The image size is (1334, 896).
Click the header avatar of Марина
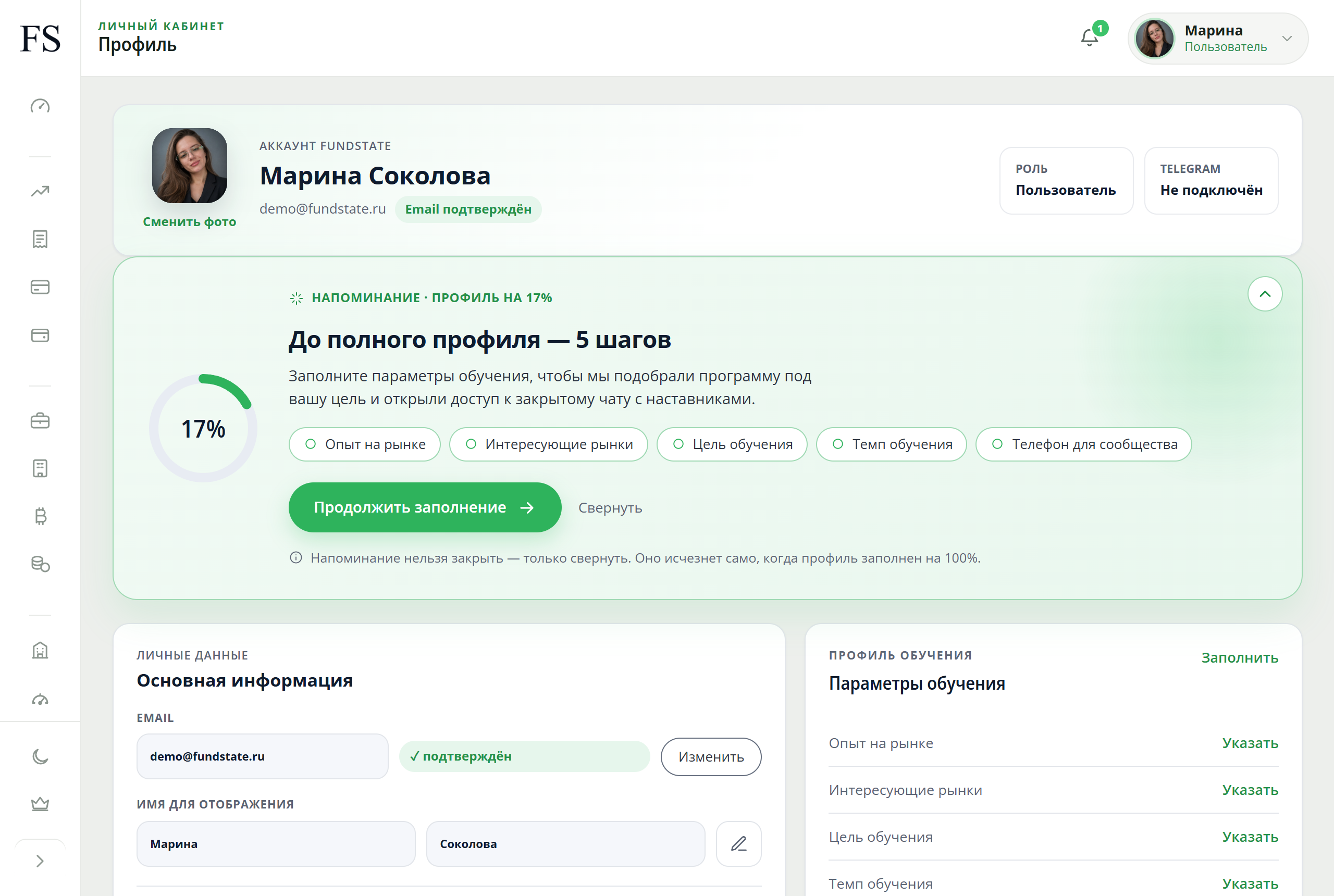pos(1154,38)
